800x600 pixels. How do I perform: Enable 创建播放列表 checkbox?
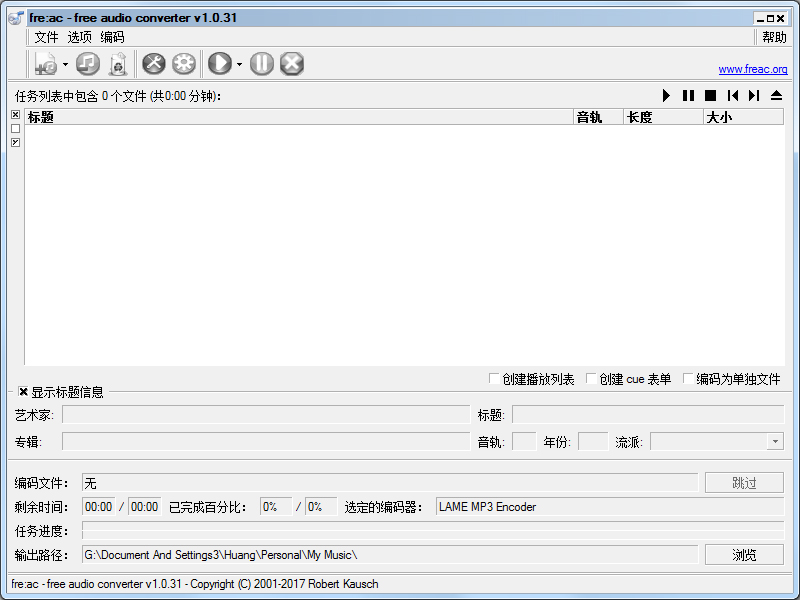494,378
